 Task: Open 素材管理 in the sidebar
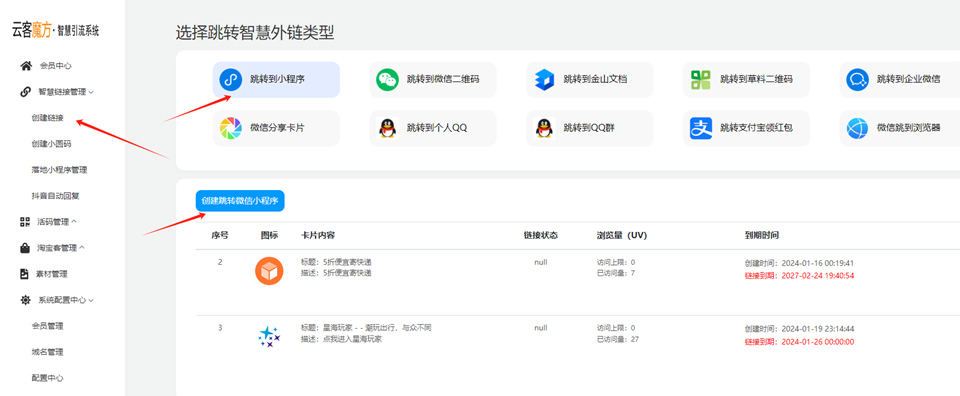(52, 274)
